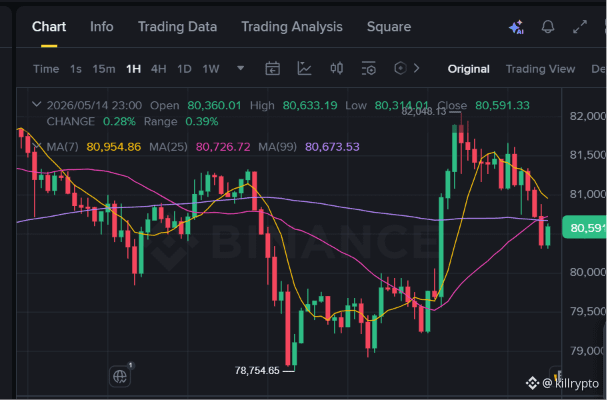The width and height of the screenshot is (607, 400).
Task: Open chart settings list-gear icon
Action: (368, 69)
